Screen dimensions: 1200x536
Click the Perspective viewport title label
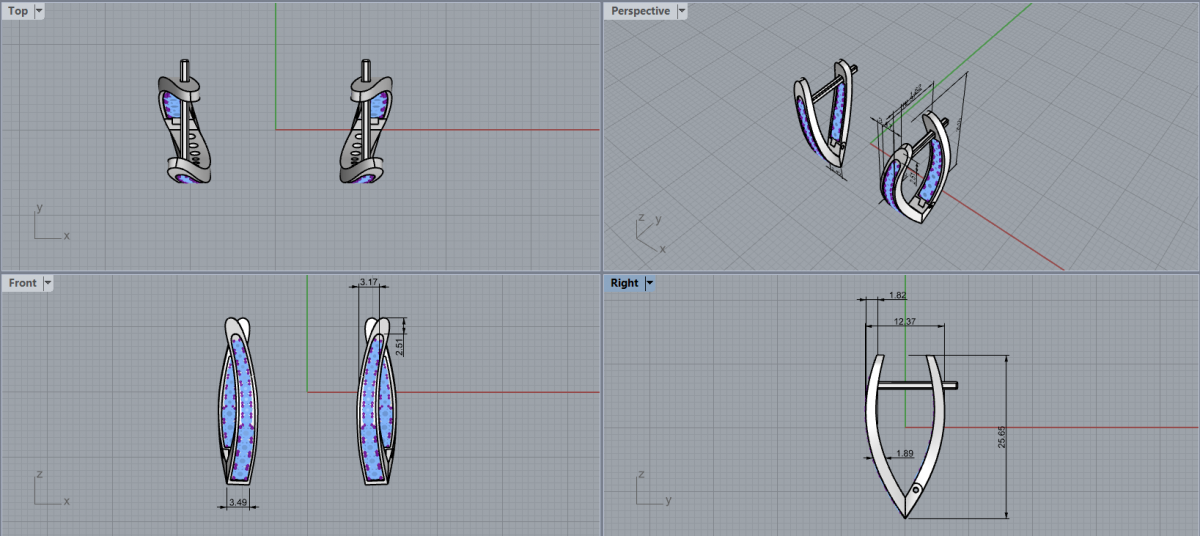[x=640, y=11]
